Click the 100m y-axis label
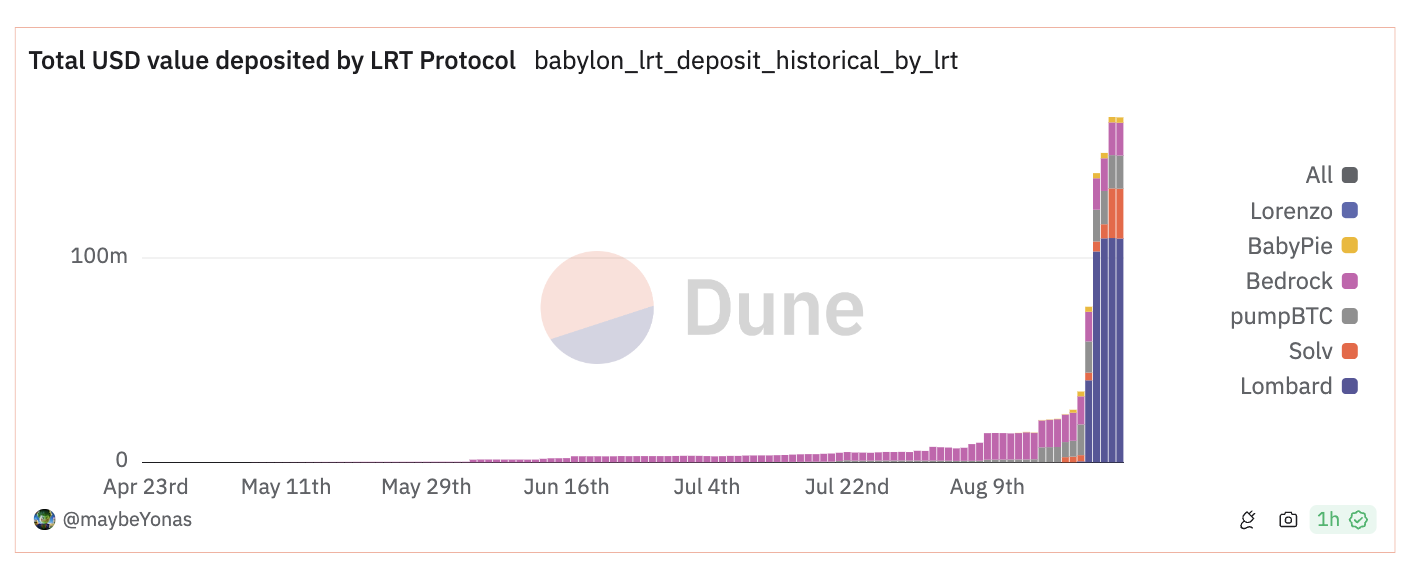 99,256
